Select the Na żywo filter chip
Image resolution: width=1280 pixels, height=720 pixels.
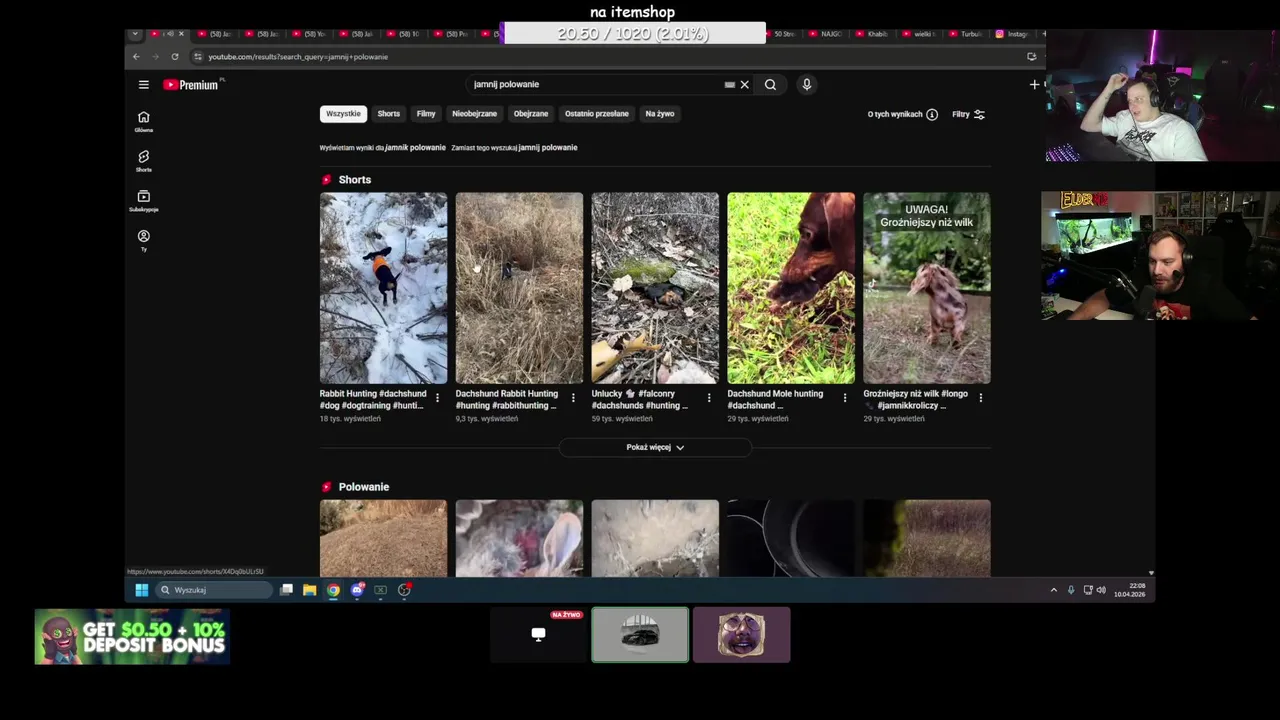click(660, 114)
